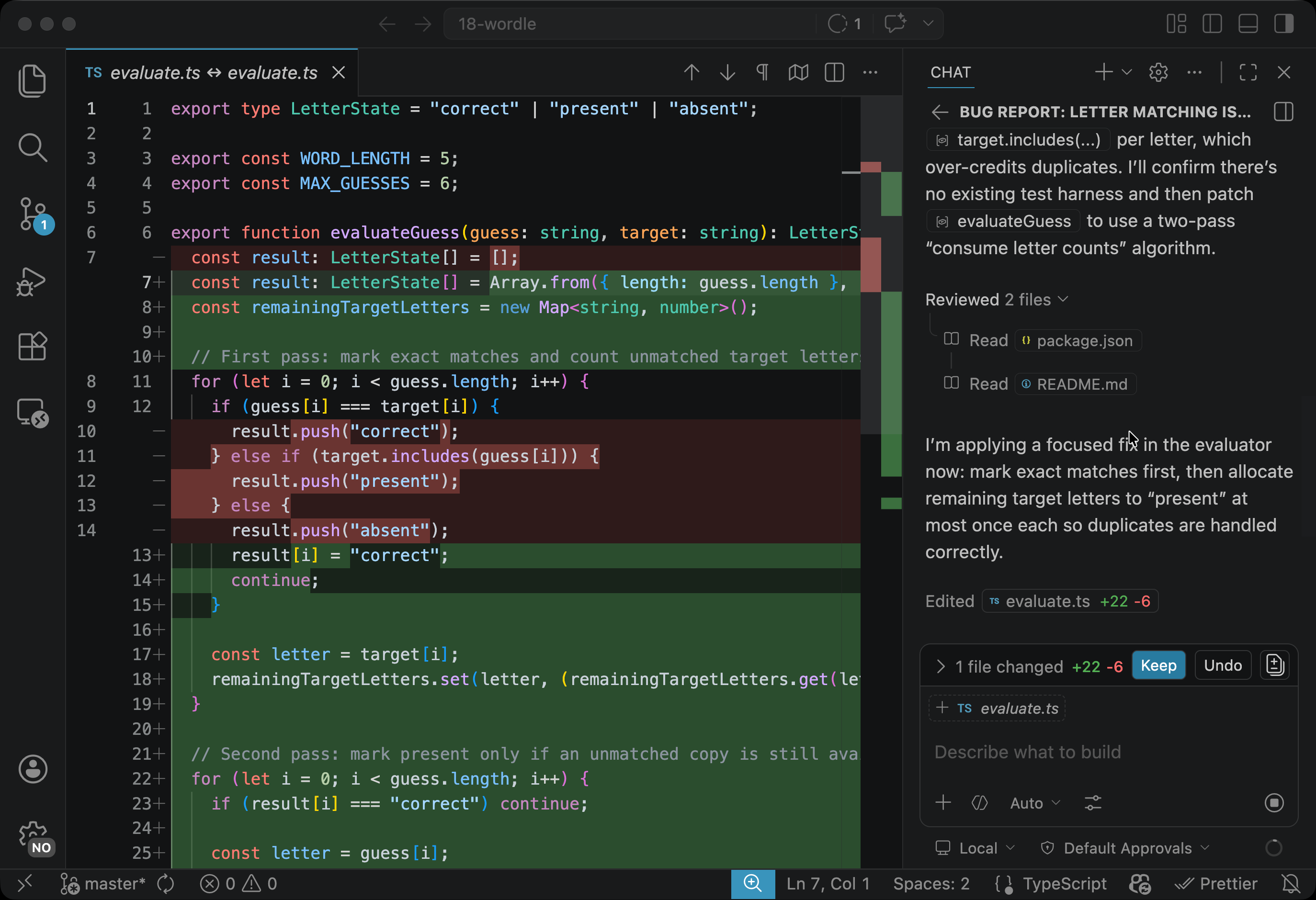Focus the Describe what to build input
The image size is (1316, 900).
[1109, 752]
